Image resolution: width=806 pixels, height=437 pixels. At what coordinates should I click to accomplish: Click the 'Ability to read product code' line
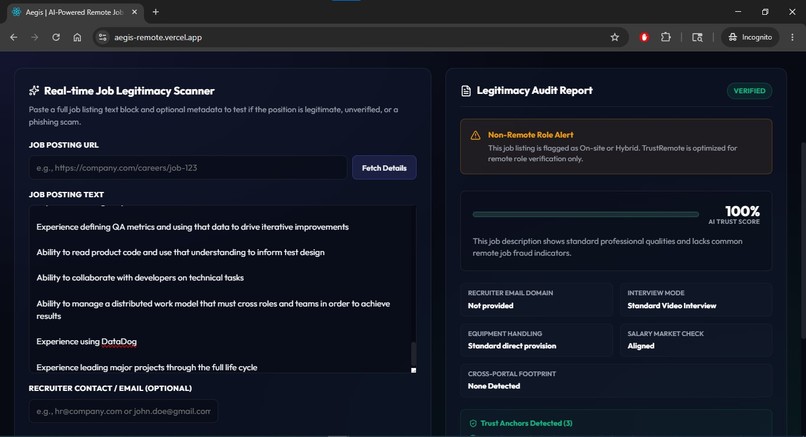[180, 252]
